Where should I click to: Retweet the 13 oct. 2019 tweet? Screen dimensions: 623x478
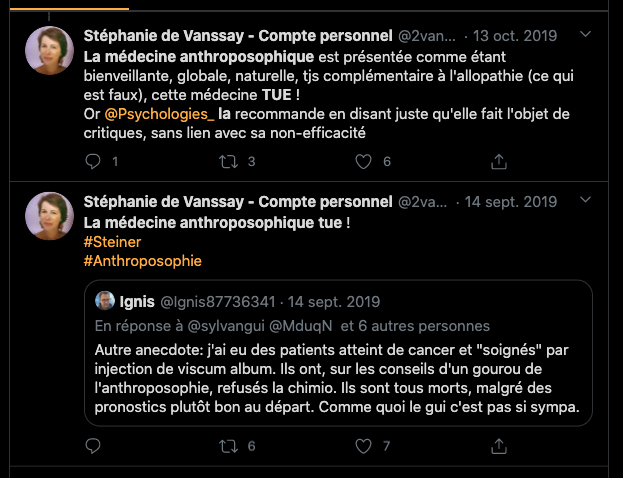[x=228, y=161]
